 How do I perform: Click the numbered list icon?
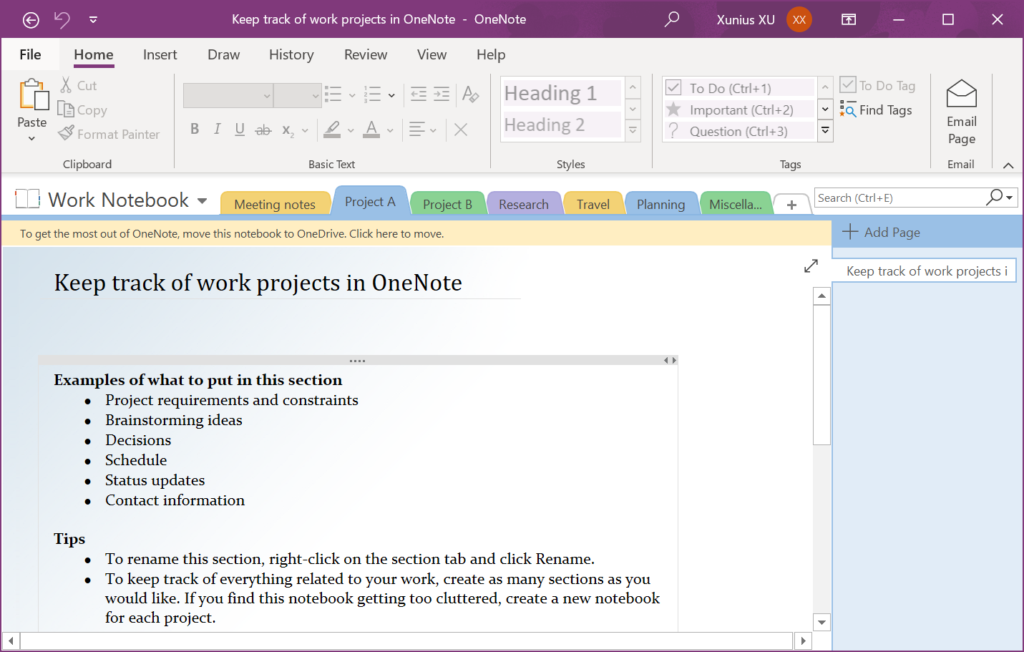tap(372, 95)
